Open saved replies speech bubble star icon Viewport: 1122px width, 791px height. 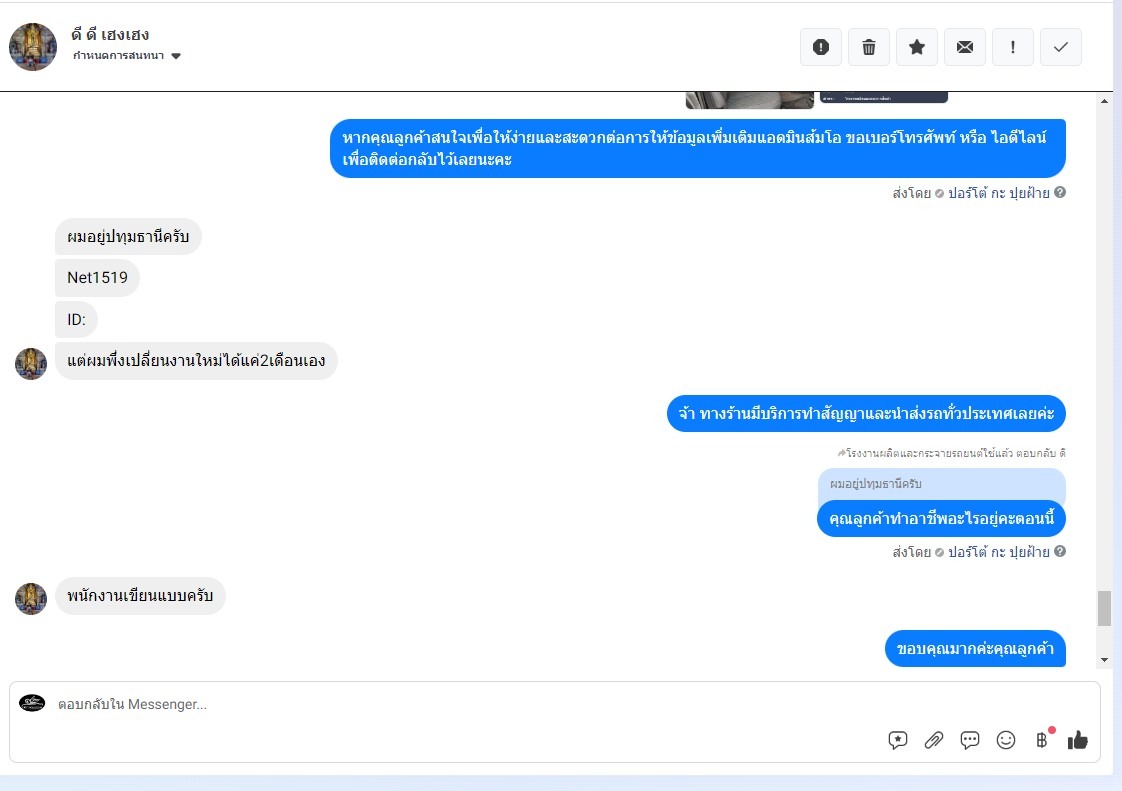click(897, 740)
